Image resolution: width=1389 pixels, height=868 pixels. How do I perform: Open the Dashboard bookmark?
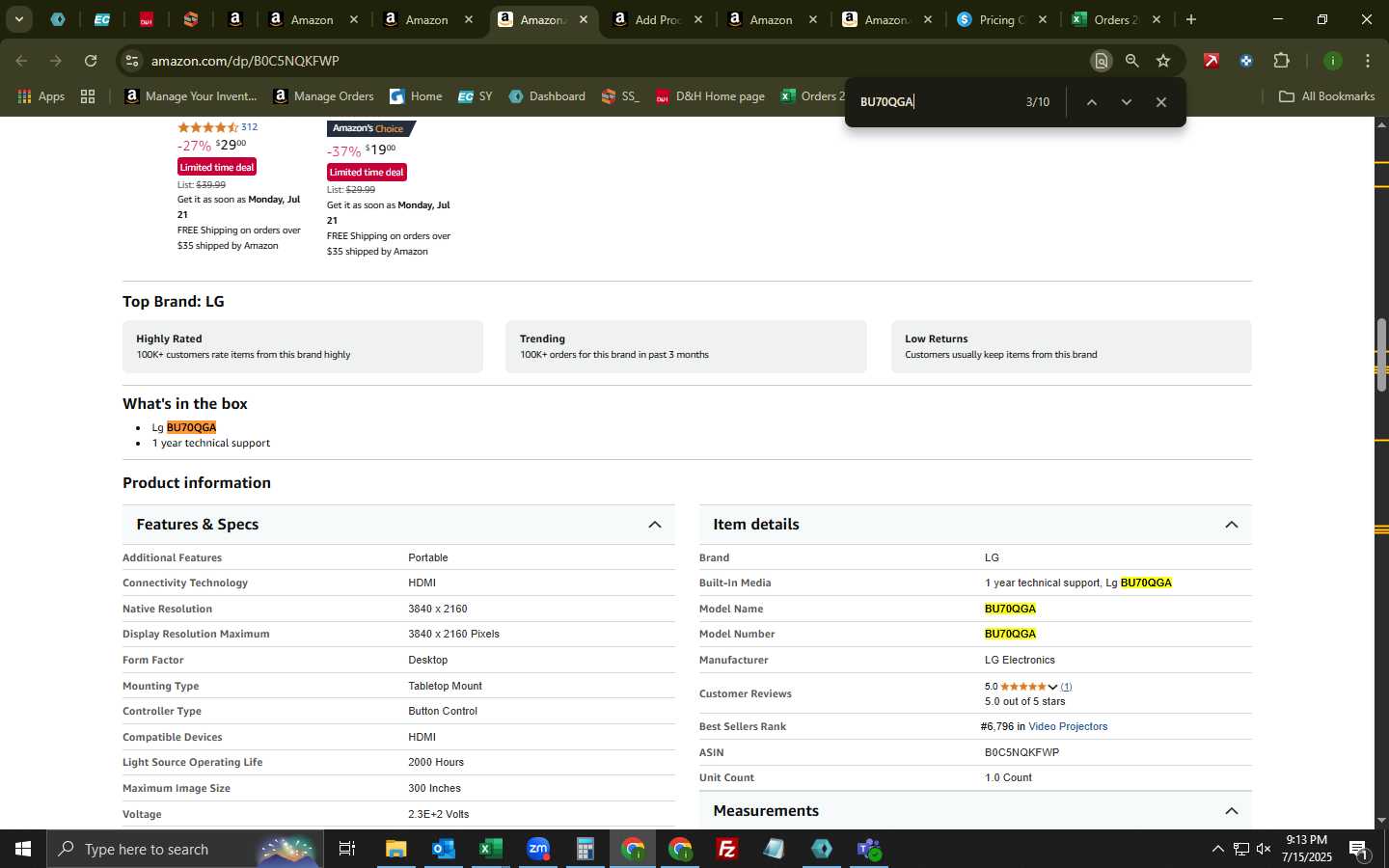(547, 96)
